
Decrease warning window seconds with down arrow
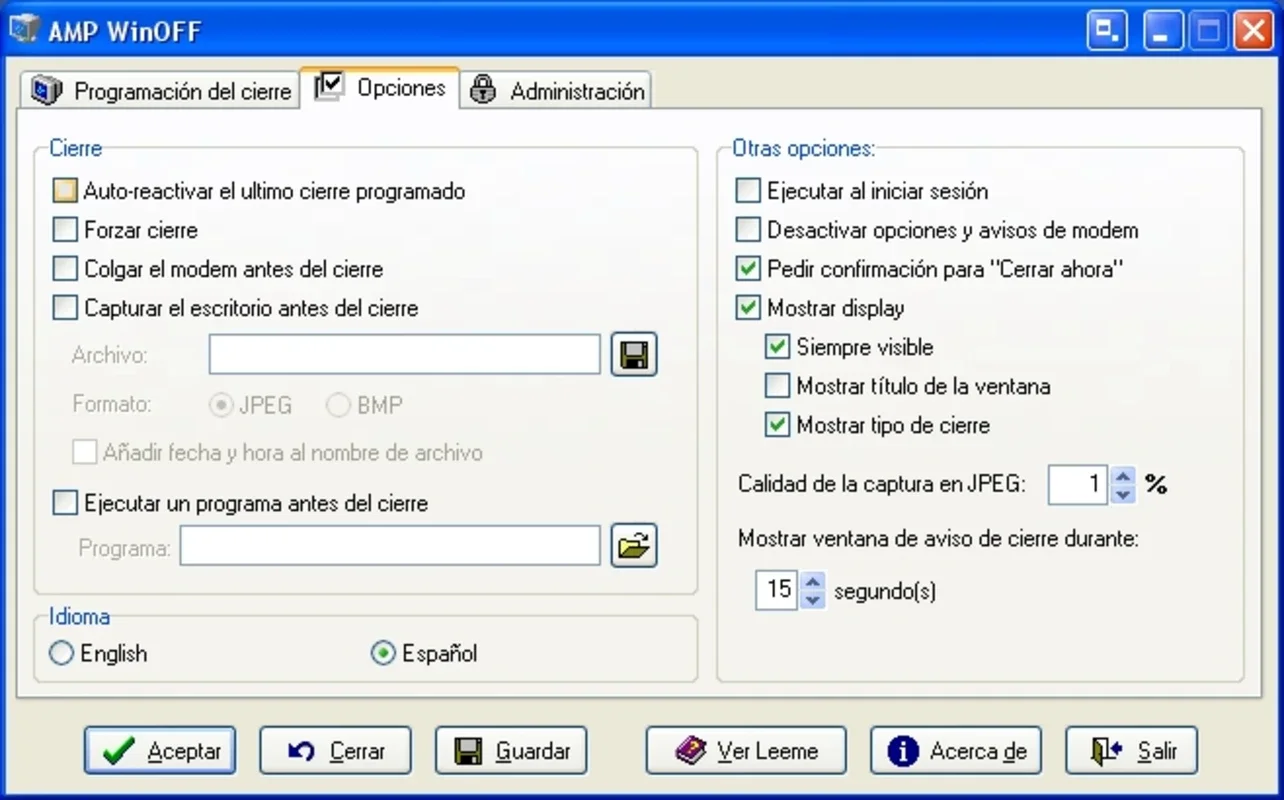point(813,598)
